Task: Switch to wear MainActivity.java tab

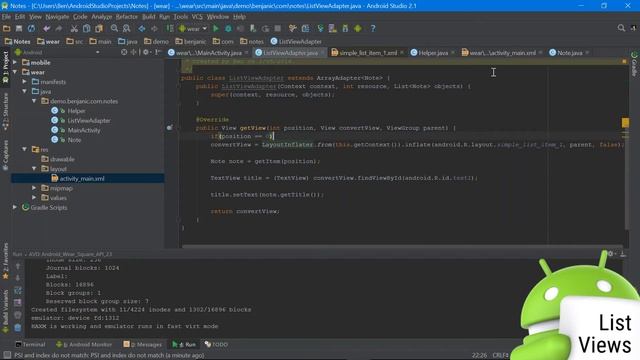Action: coord(208,53)
